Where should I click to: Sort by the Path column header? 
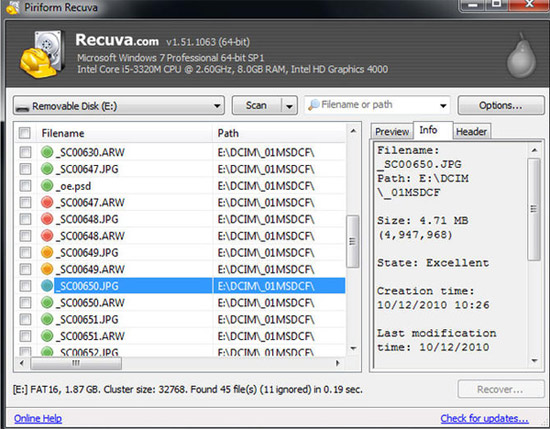(279, 133)
